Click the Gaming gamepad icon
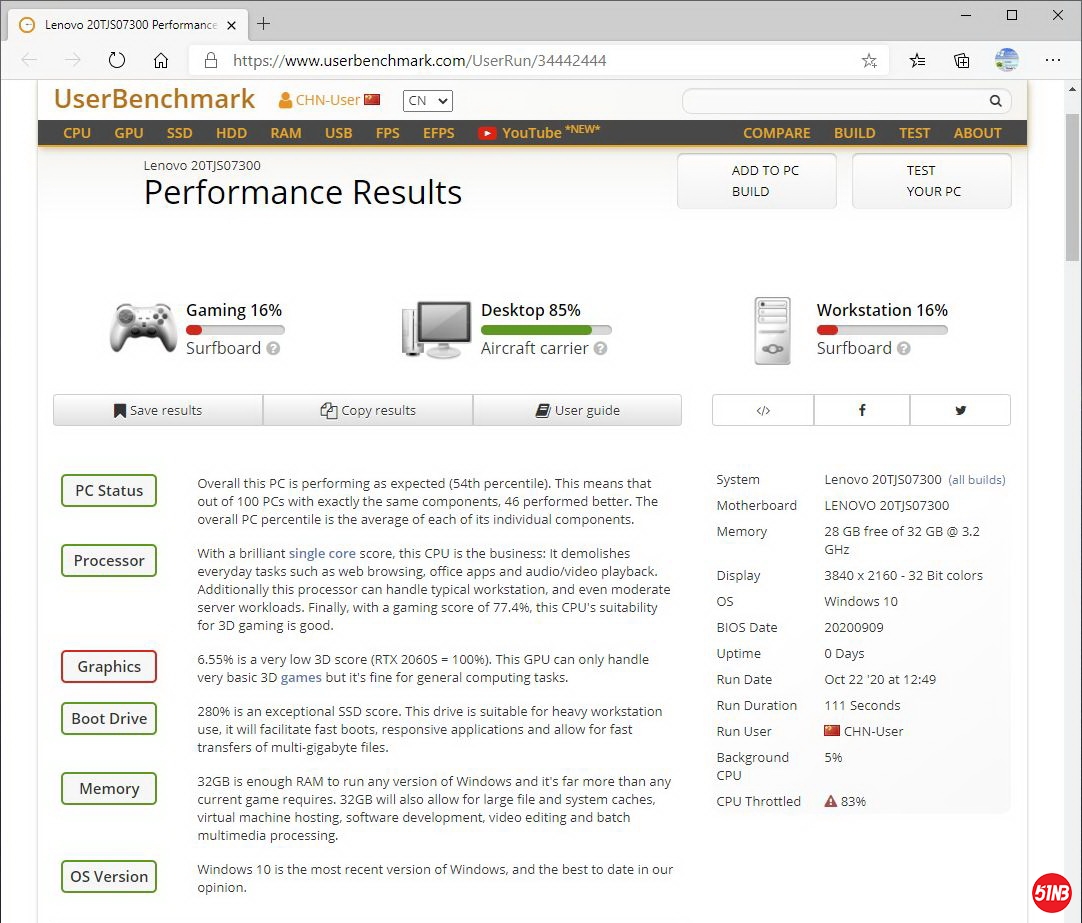 142,328
